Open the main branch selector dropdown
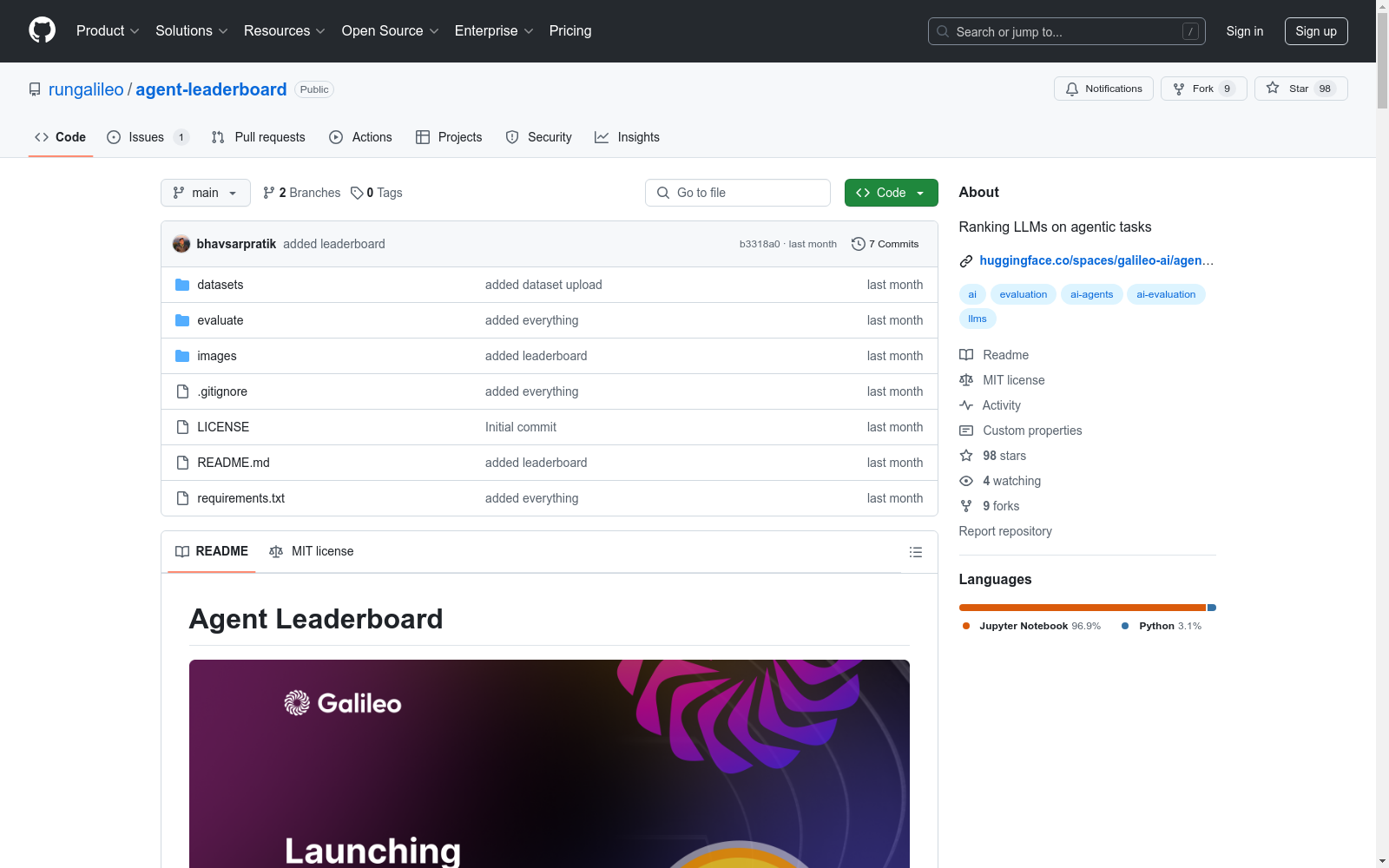Viewport: 1389px width, 868px height. click(206, 193)
